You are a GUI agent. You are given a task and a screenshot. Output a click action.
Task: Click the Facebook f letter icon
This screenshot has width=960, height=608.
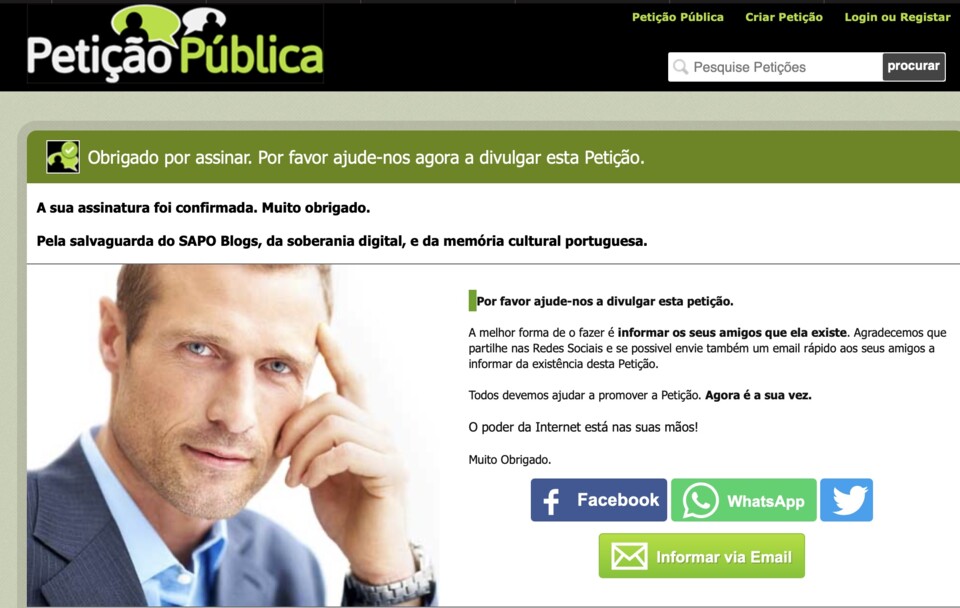coord(551,501)
